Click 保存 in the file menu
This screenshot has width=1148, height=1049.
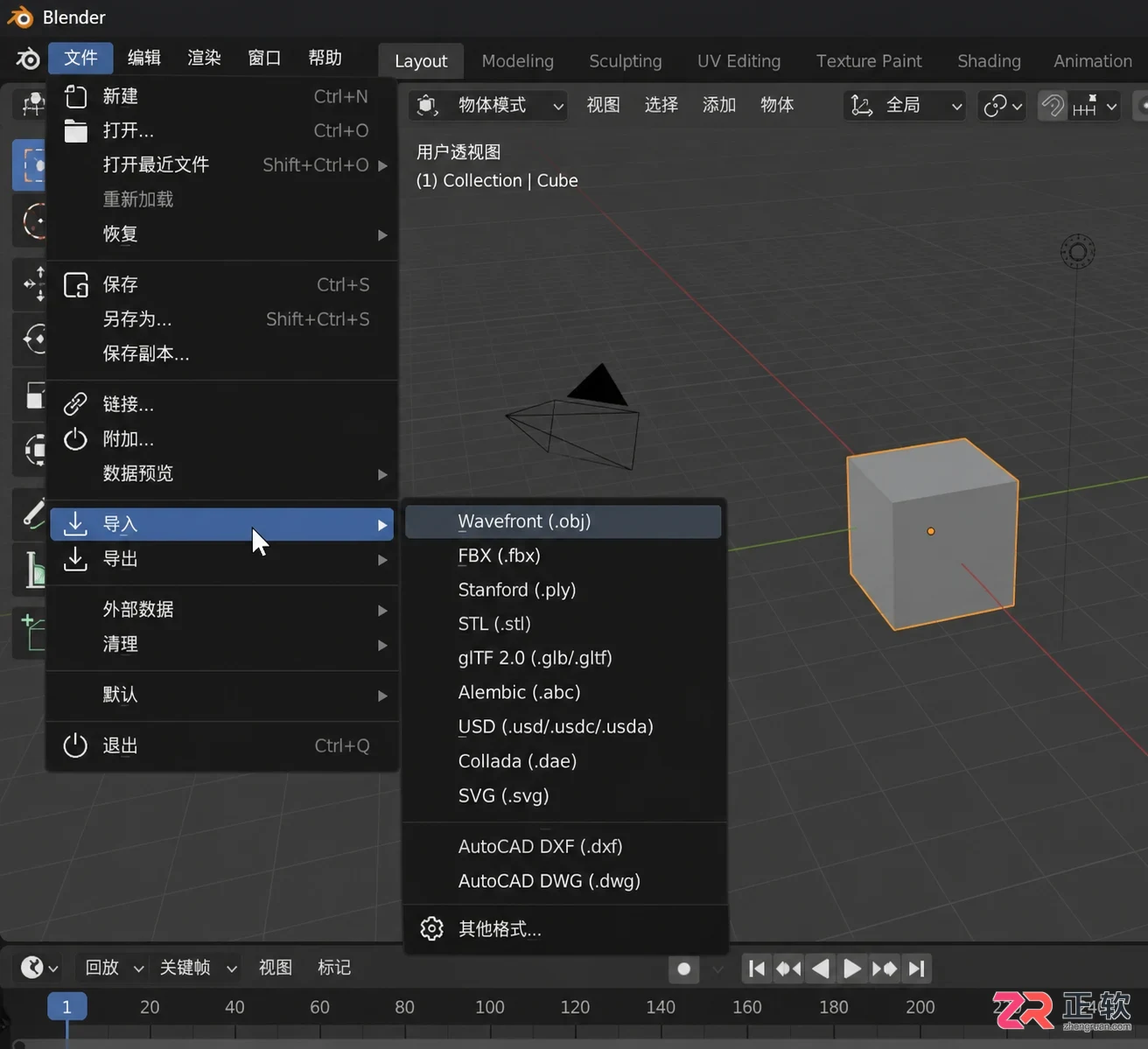pyautogui.click(x=222, y=284)
